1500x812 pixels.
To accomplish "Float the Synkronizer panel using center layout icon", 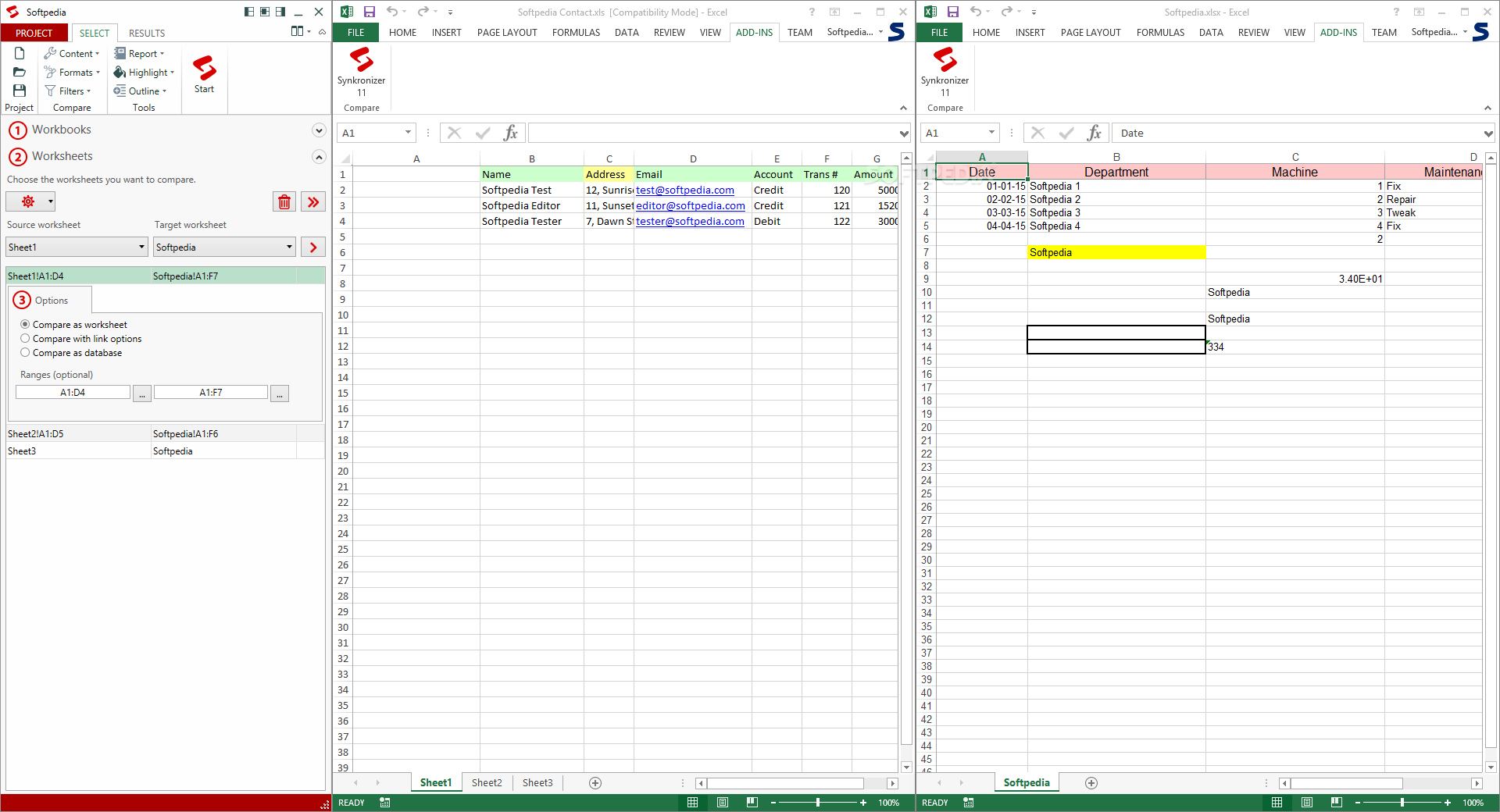I will tap(265, 12).
